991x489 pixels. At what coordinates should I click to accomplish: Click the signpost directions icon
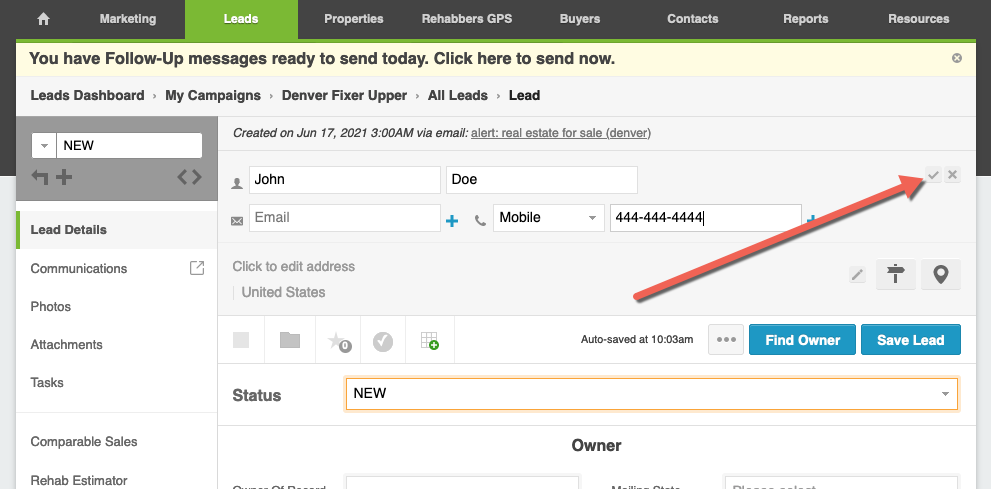coord(896,275)
